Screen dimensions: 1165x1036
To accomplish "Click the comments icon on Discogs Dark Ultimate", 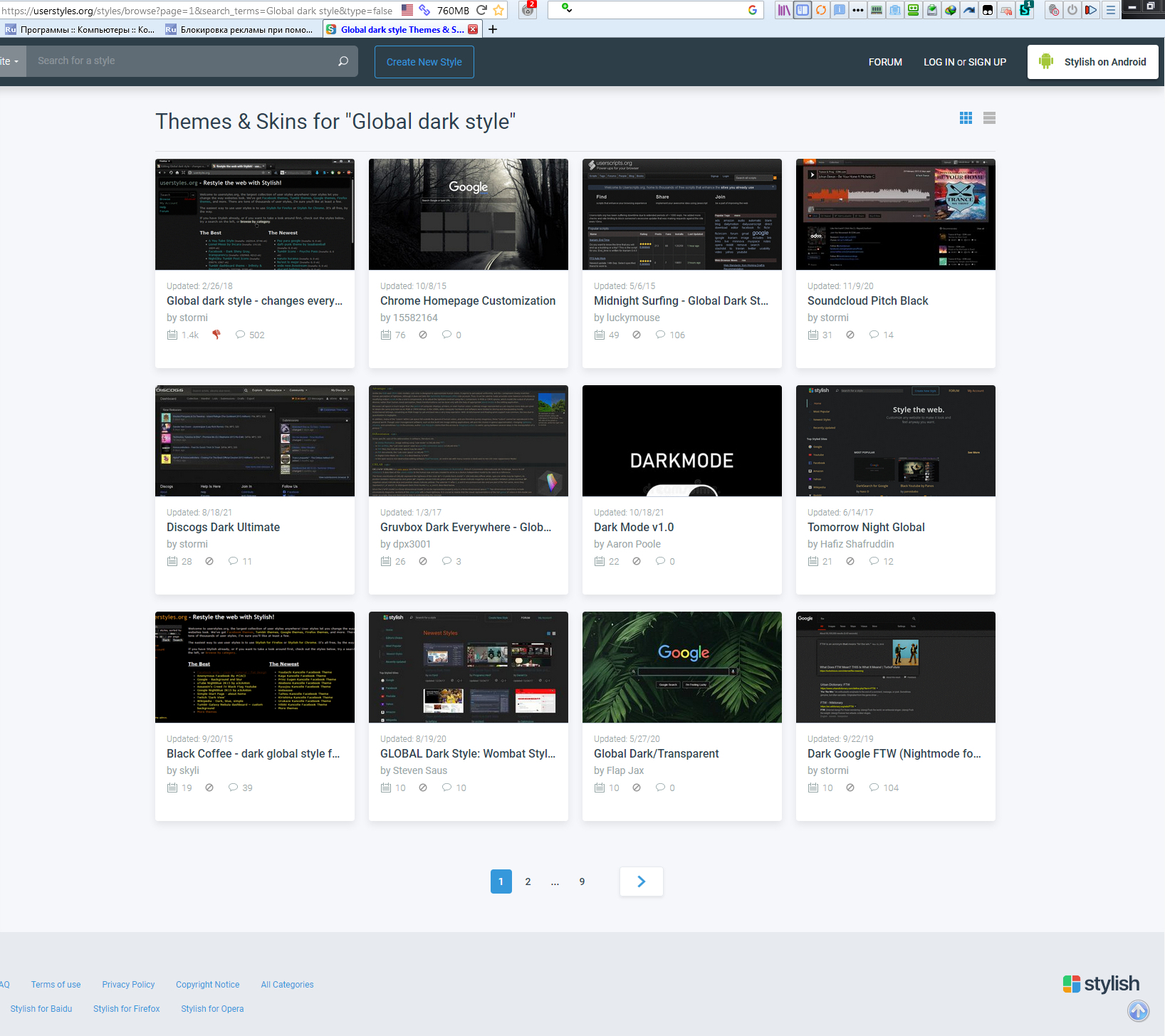I will tap(233, 561).
